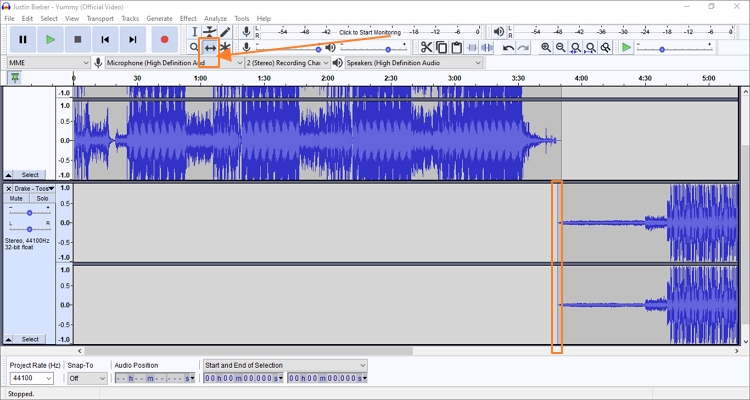Undo the last action

click(508, 47)
